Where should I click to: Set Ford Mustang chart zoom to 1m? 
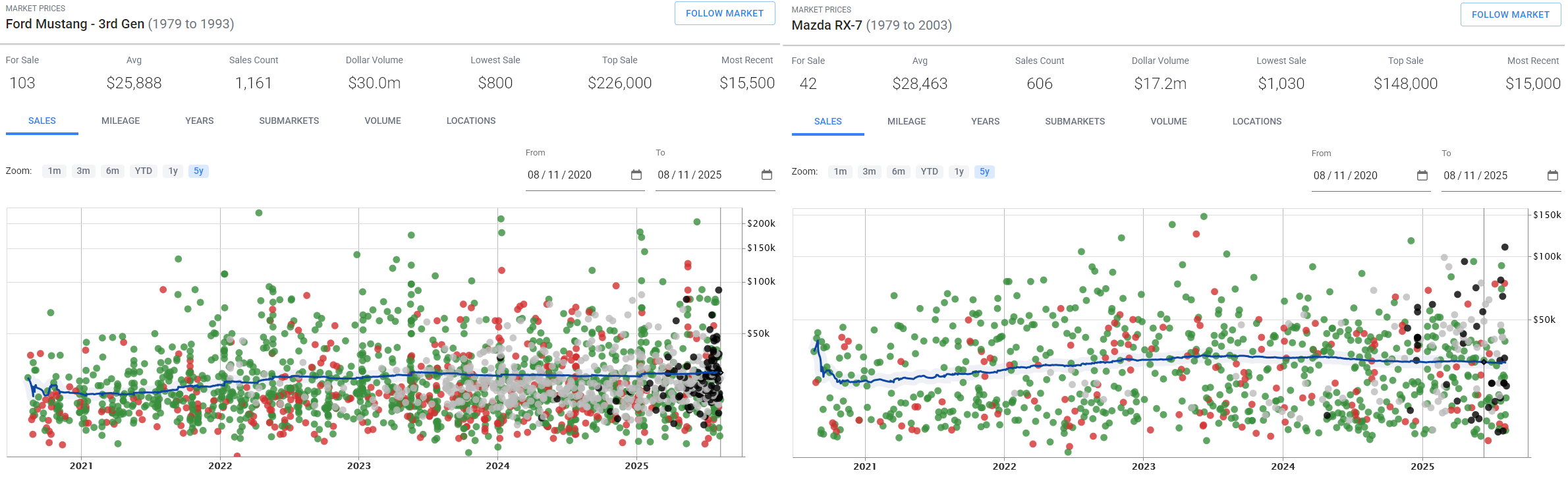click(55, 171)
